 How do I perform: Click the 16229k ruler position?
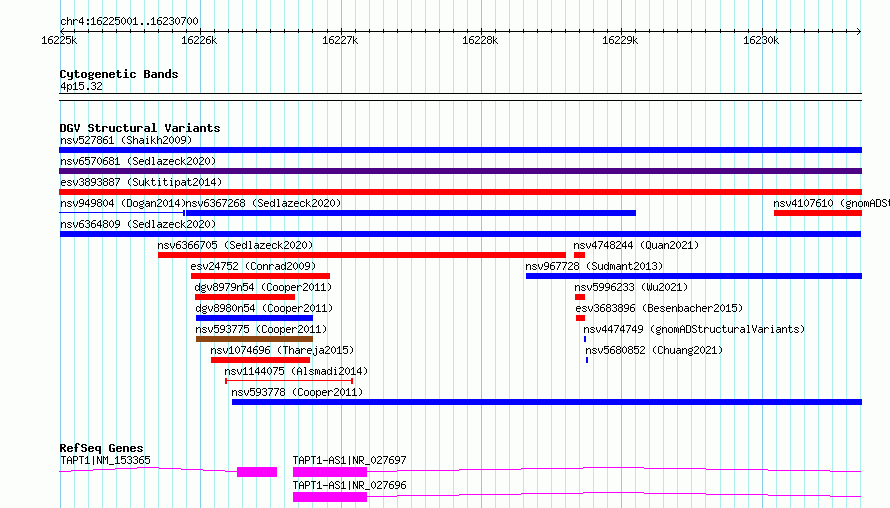pyautogui.click(x=620, y=40)
